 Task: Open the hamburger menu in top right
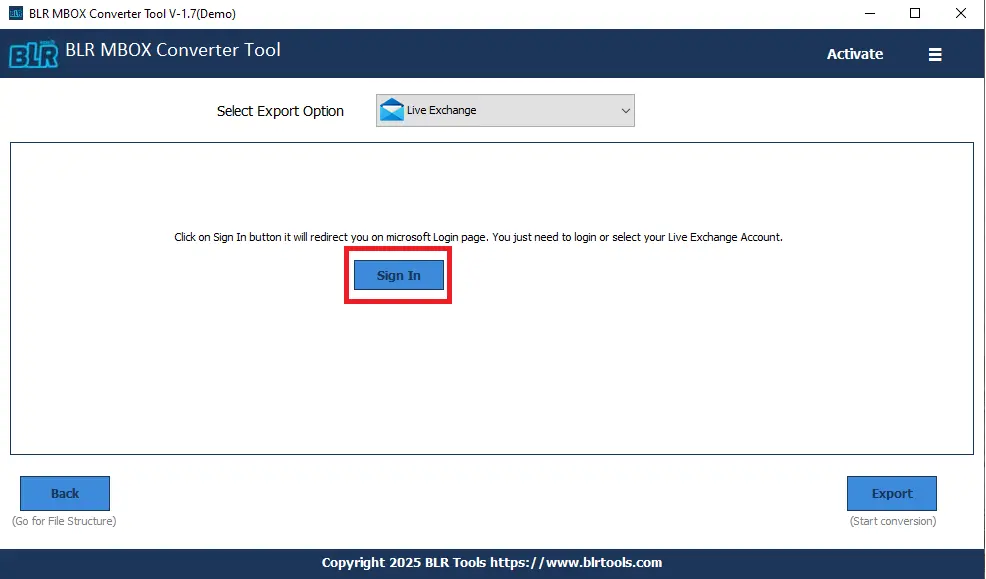tap(934, 54)
